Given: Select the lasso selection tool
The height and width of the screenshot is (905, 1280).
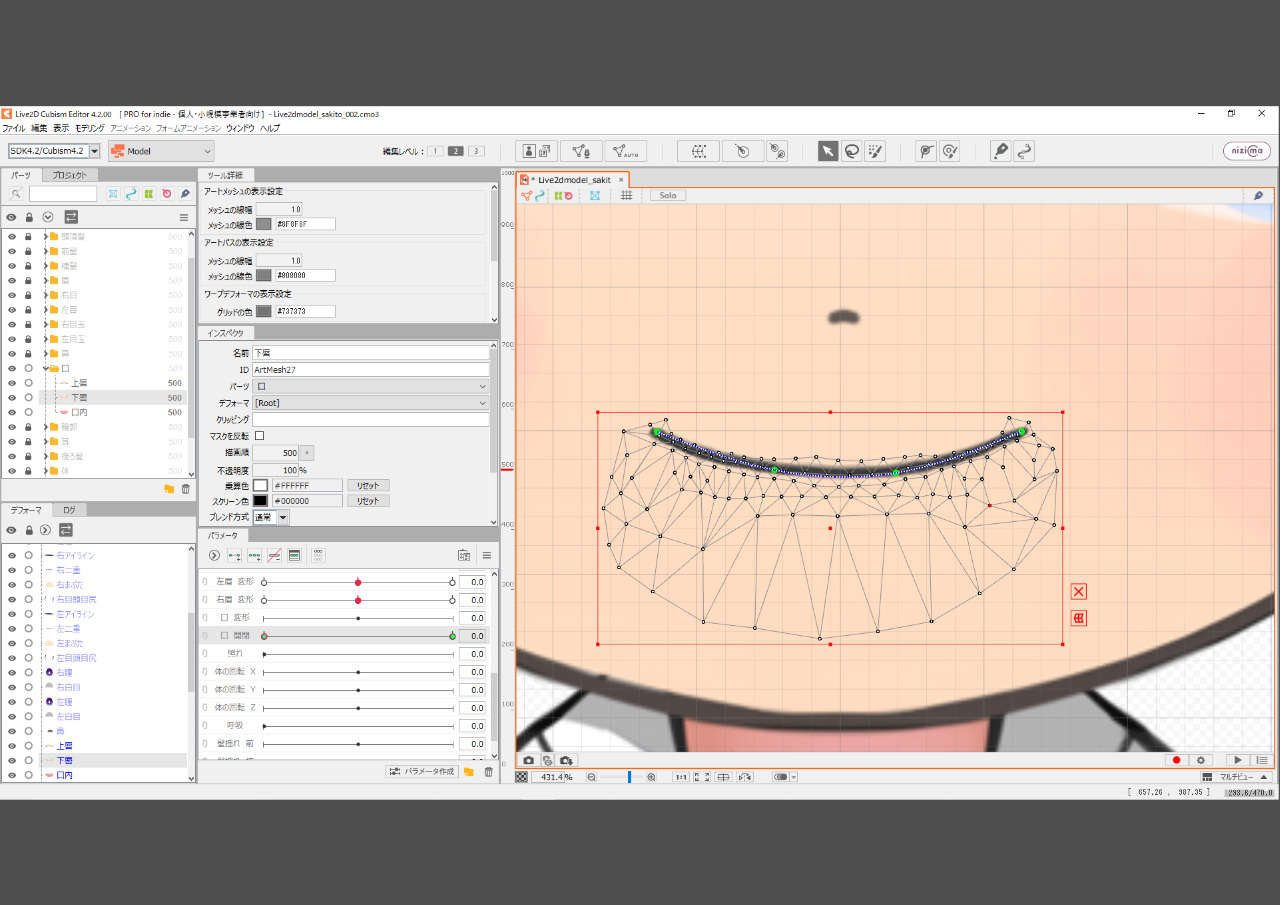Looking at the screenshot, I should pyautogui.click(x=851, y=151).
